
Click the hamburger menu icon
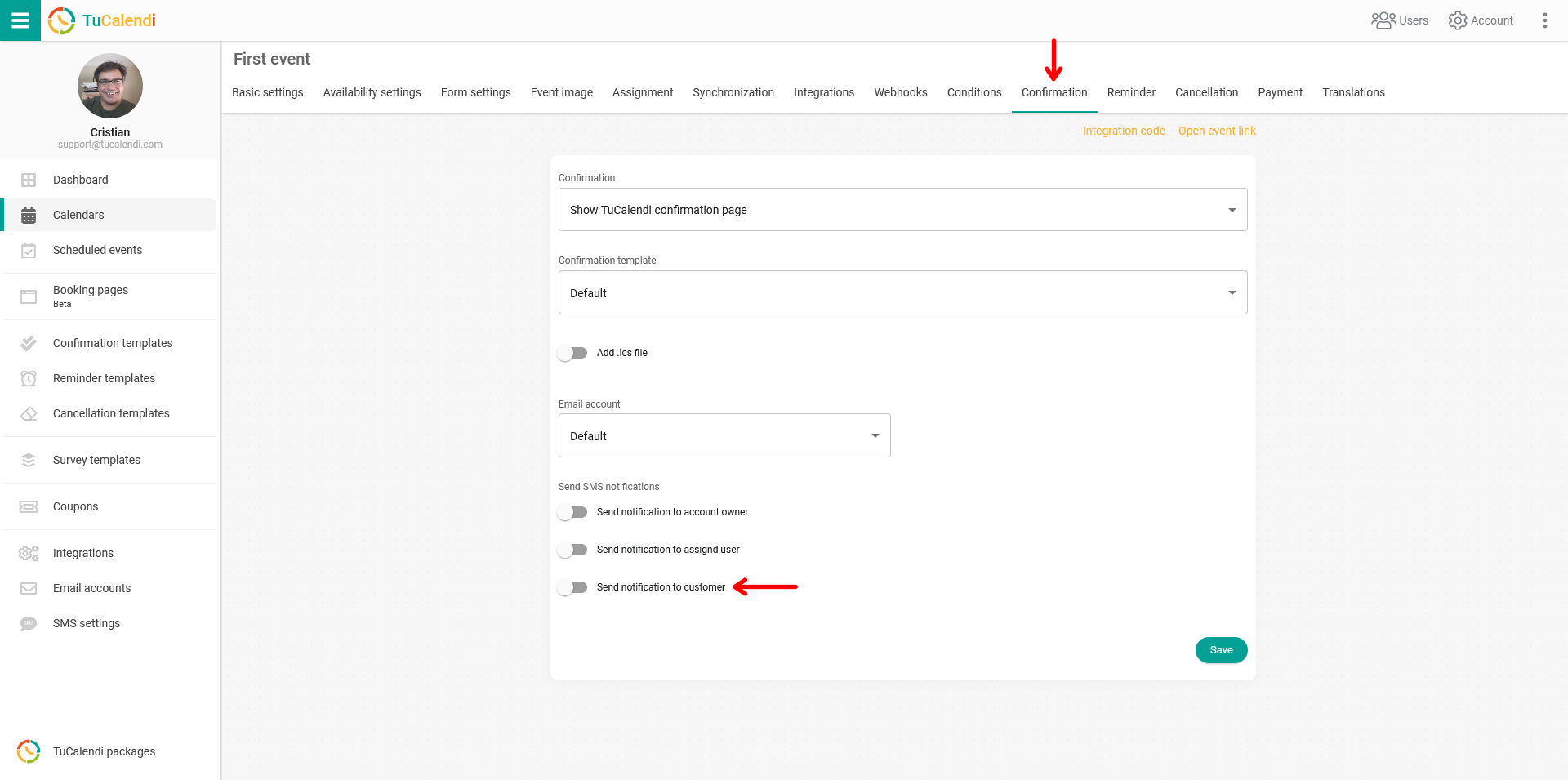20,20
